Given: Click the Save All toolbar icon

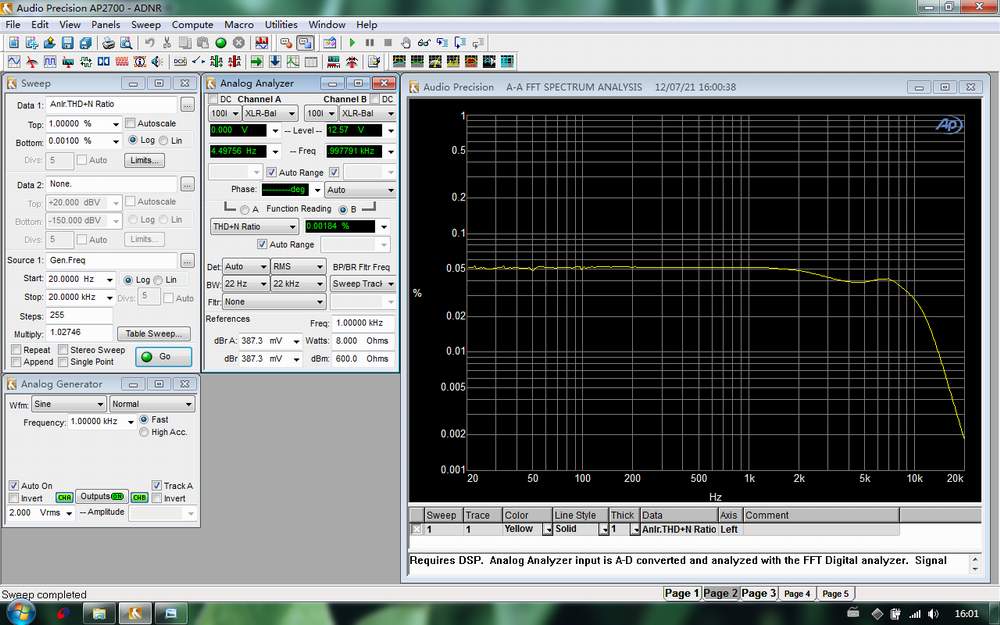Looking at the screenshot, I should coord(86,43).
